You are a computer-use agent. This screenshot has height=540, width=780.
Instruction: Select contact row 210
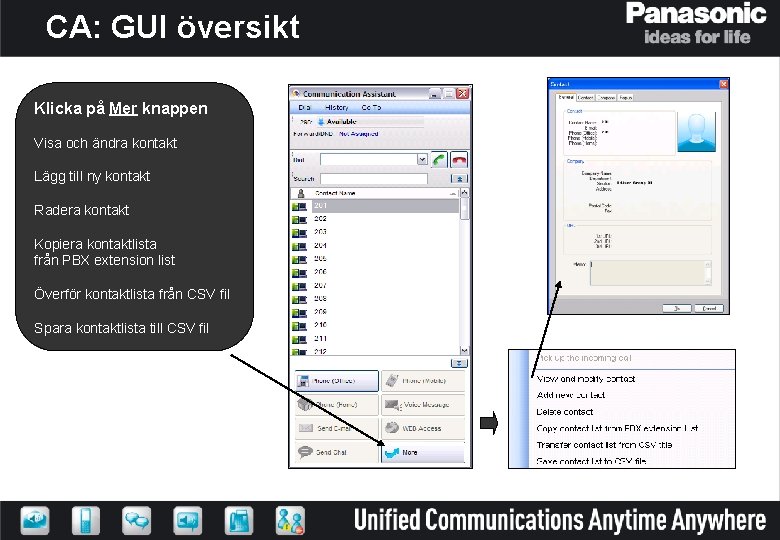(x=375, y=326)
